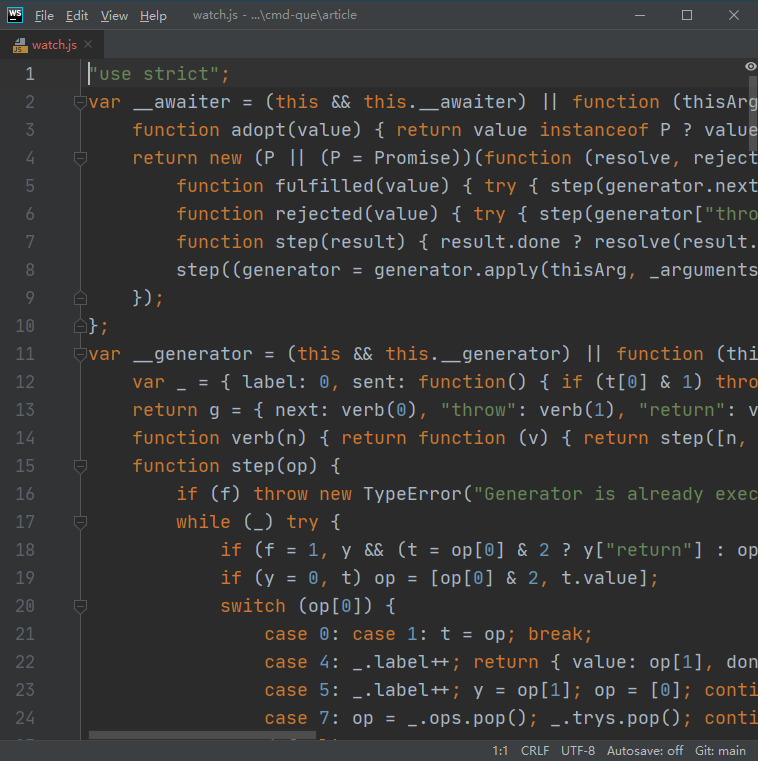
Task: Click TypeError on line 16
Action: pyautogui.click(x=412, y=494)
